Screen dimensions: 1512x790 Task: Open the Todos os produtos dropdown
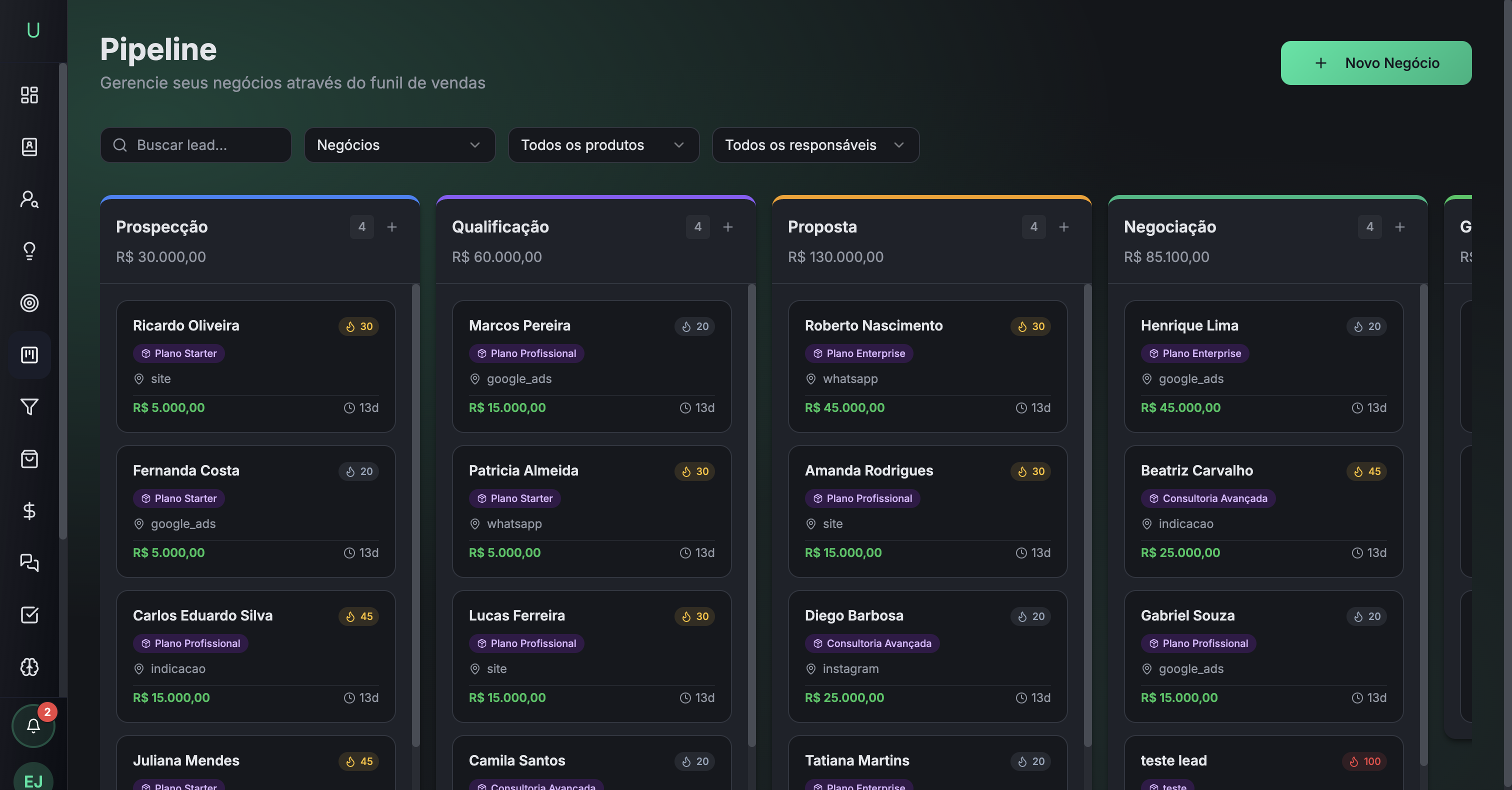603,145
